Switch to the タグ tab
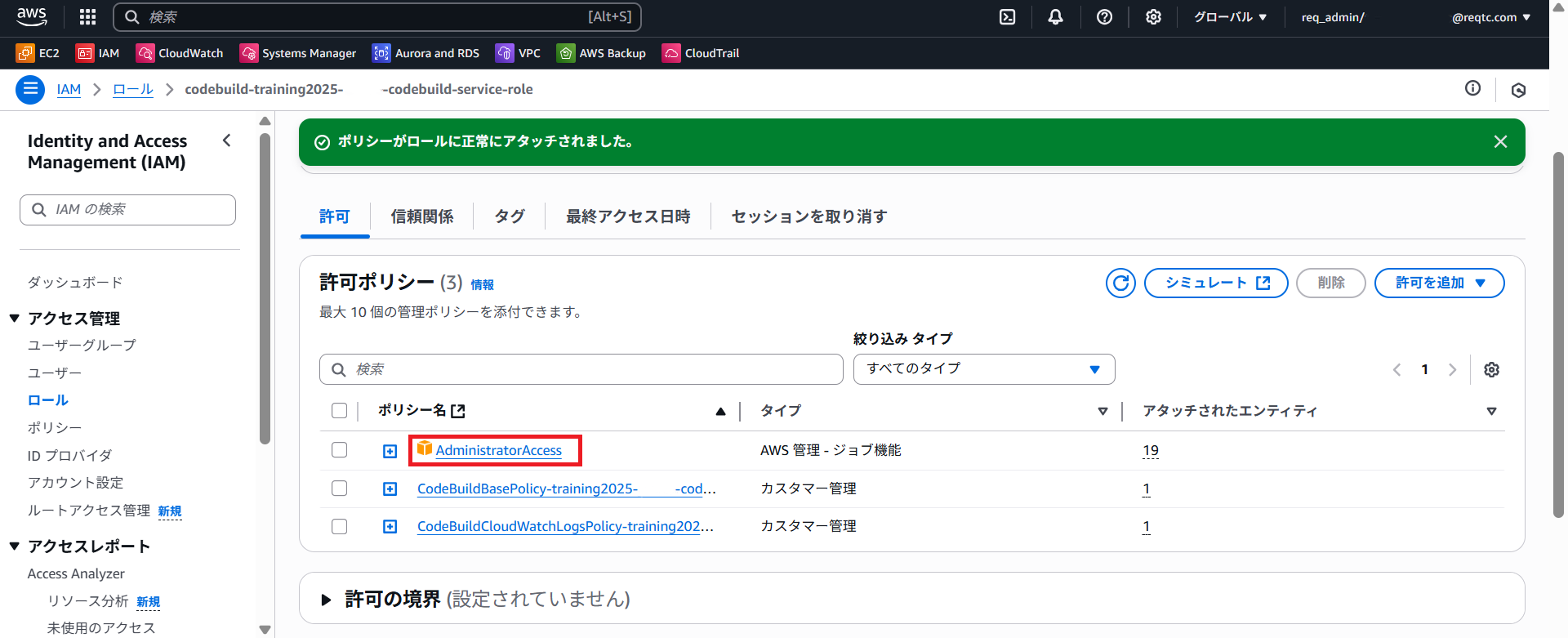Viewport: 1568px width, 638px height. click(x=510, y=216)
